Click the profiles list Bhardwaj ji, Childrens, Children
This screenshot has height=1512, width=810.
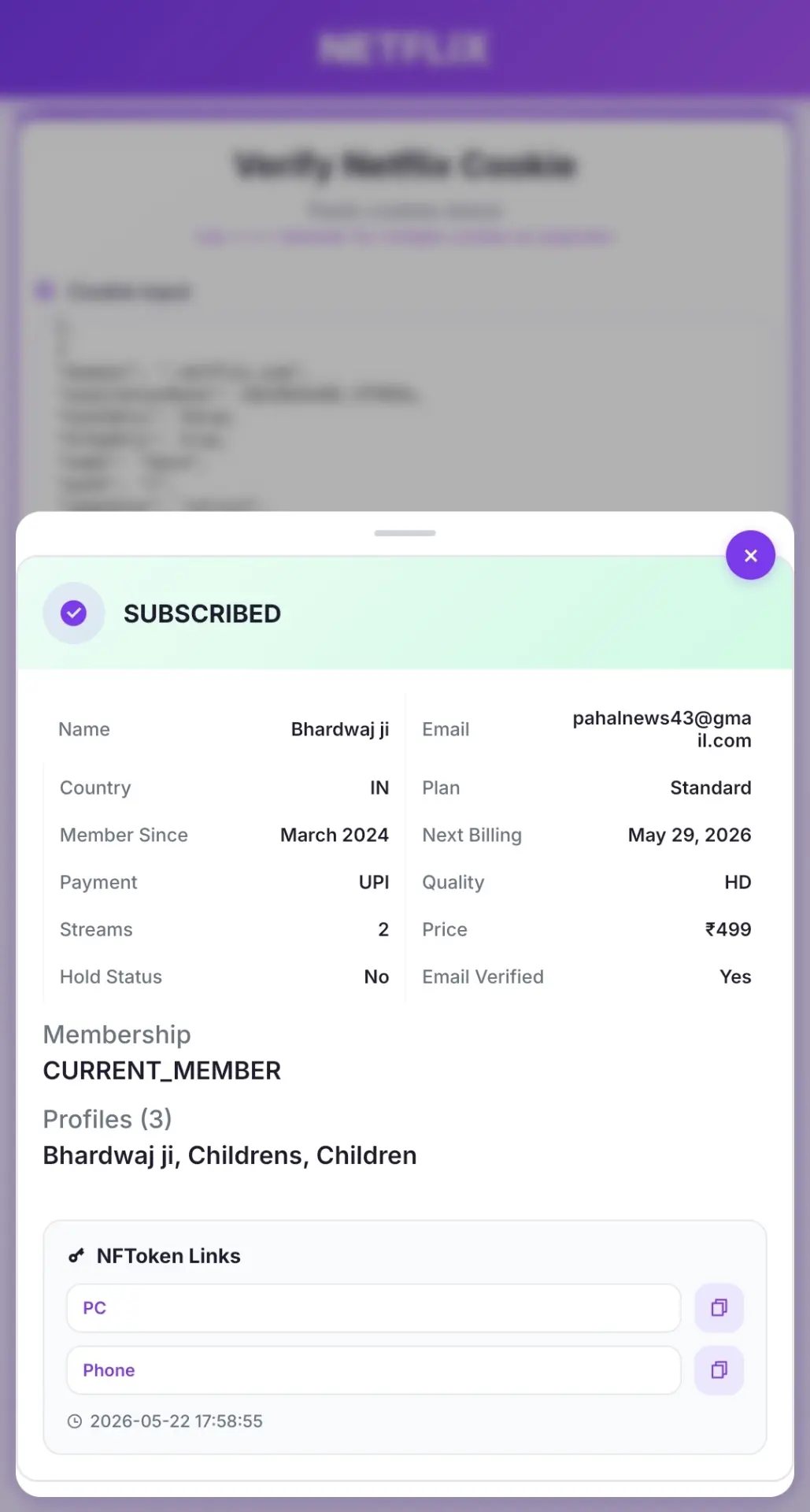click(x=230, y=1155)
